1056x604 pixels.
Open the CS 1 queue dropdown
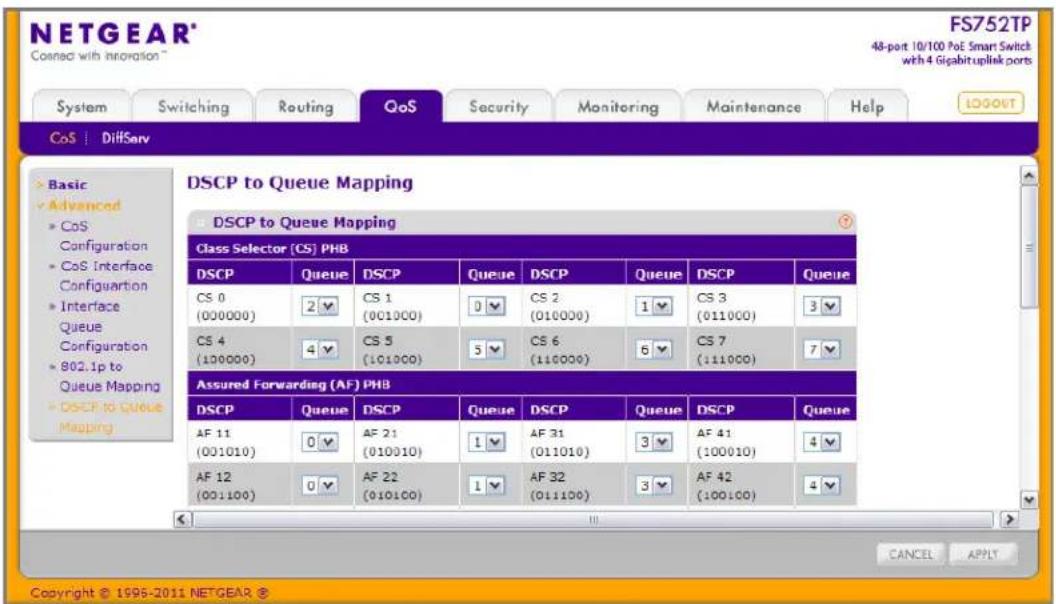[x=486, y=306]
